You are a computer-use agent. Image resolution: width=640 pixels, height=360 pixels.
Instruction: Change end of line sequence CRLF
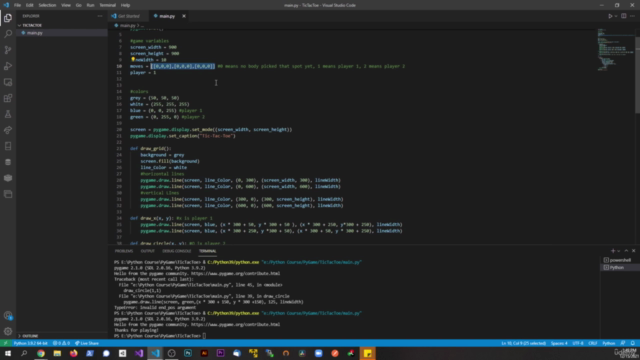click(x=593, y=343)
